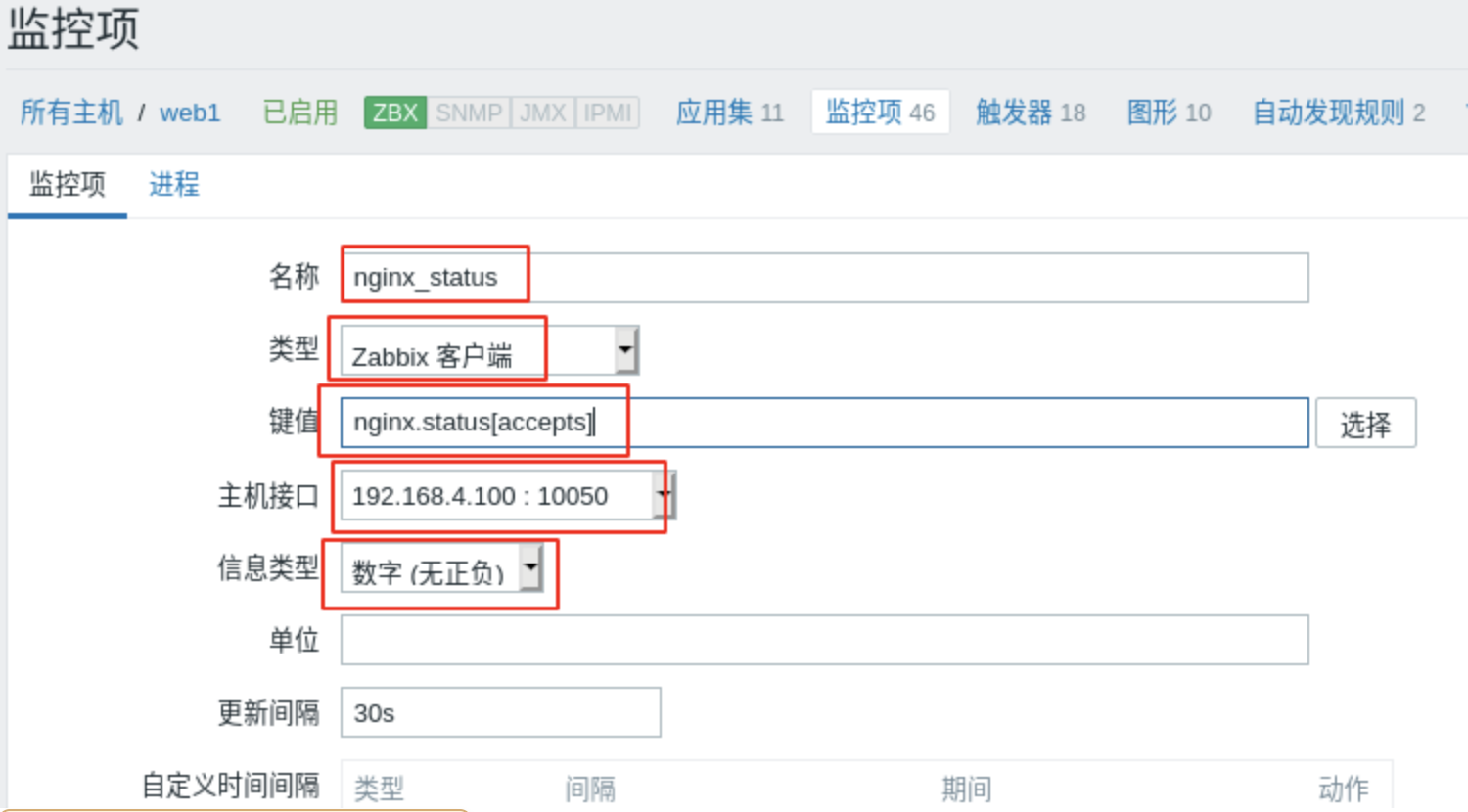Open the 信息类型 数字 (无正负) dropdown
Image resolution: width=1468 pixels, height=812 pixels.
[x=441, y=568]
